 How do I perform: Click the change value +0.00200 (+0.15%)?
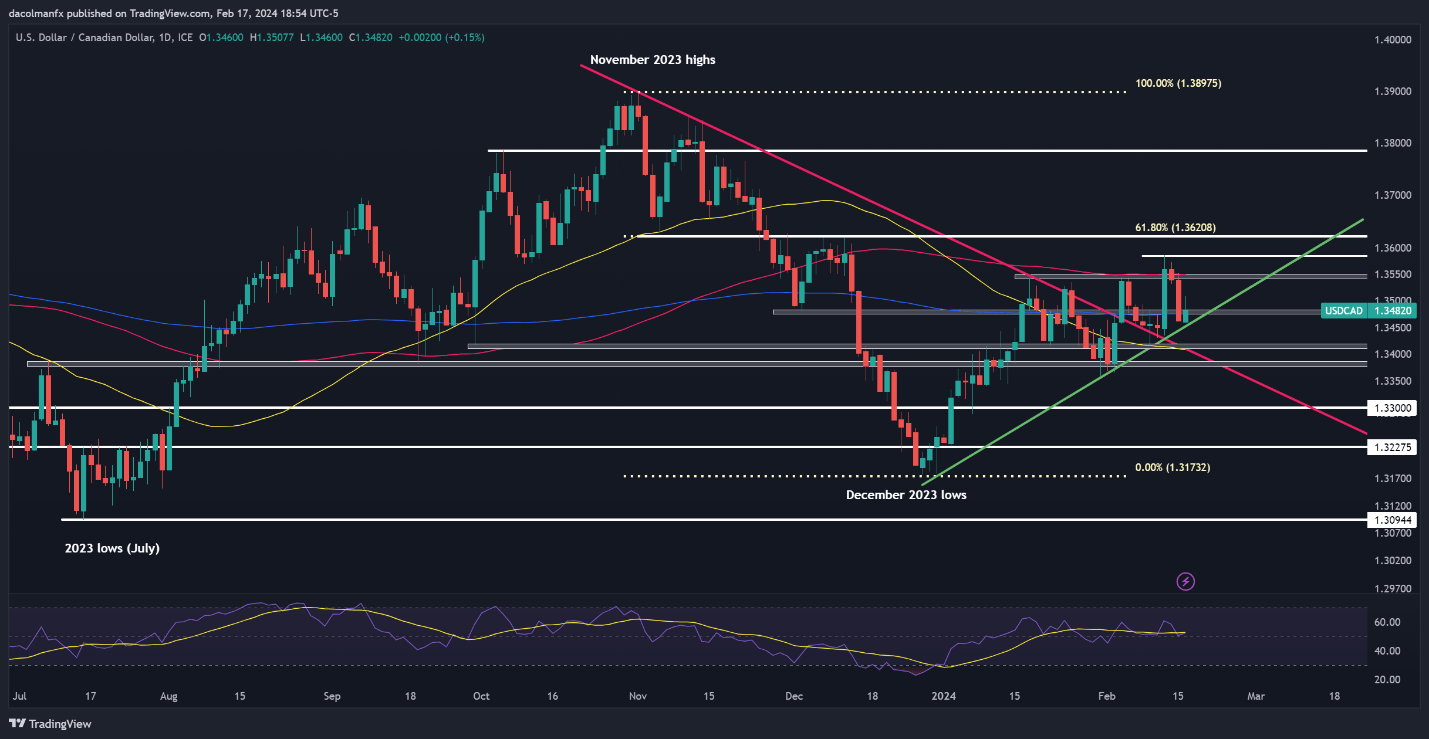[441, 38]
